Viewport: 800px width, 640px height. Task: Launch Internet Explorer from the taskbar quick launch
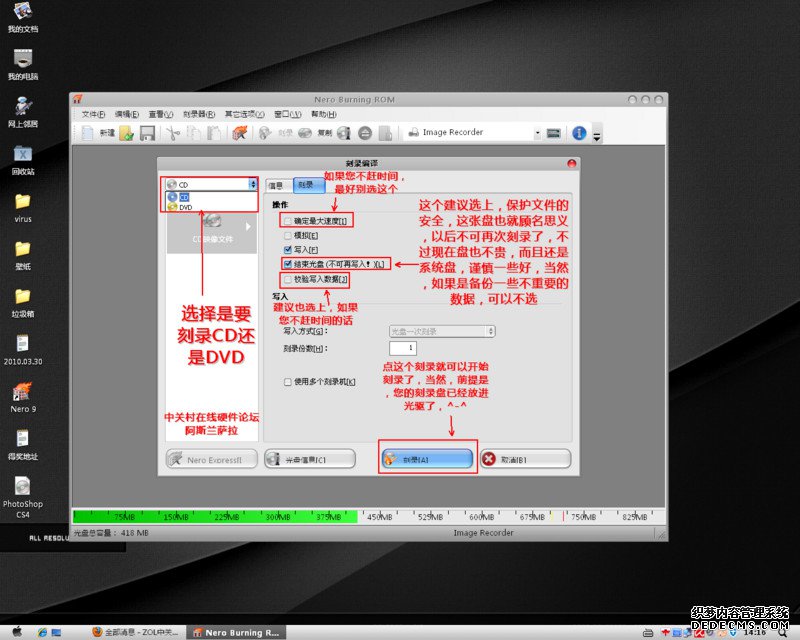(x=42, y=632)
